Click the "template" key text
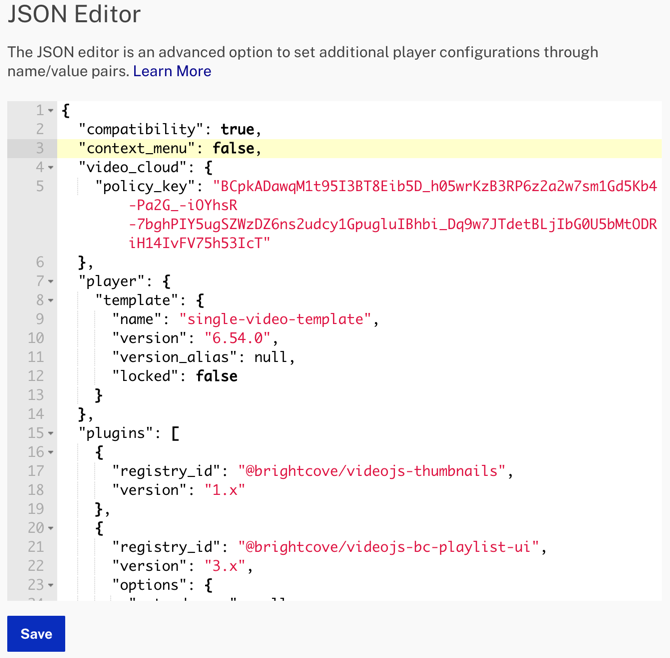Screen dimensions: 670x658 pyautogui.click(x=137, y=300)
